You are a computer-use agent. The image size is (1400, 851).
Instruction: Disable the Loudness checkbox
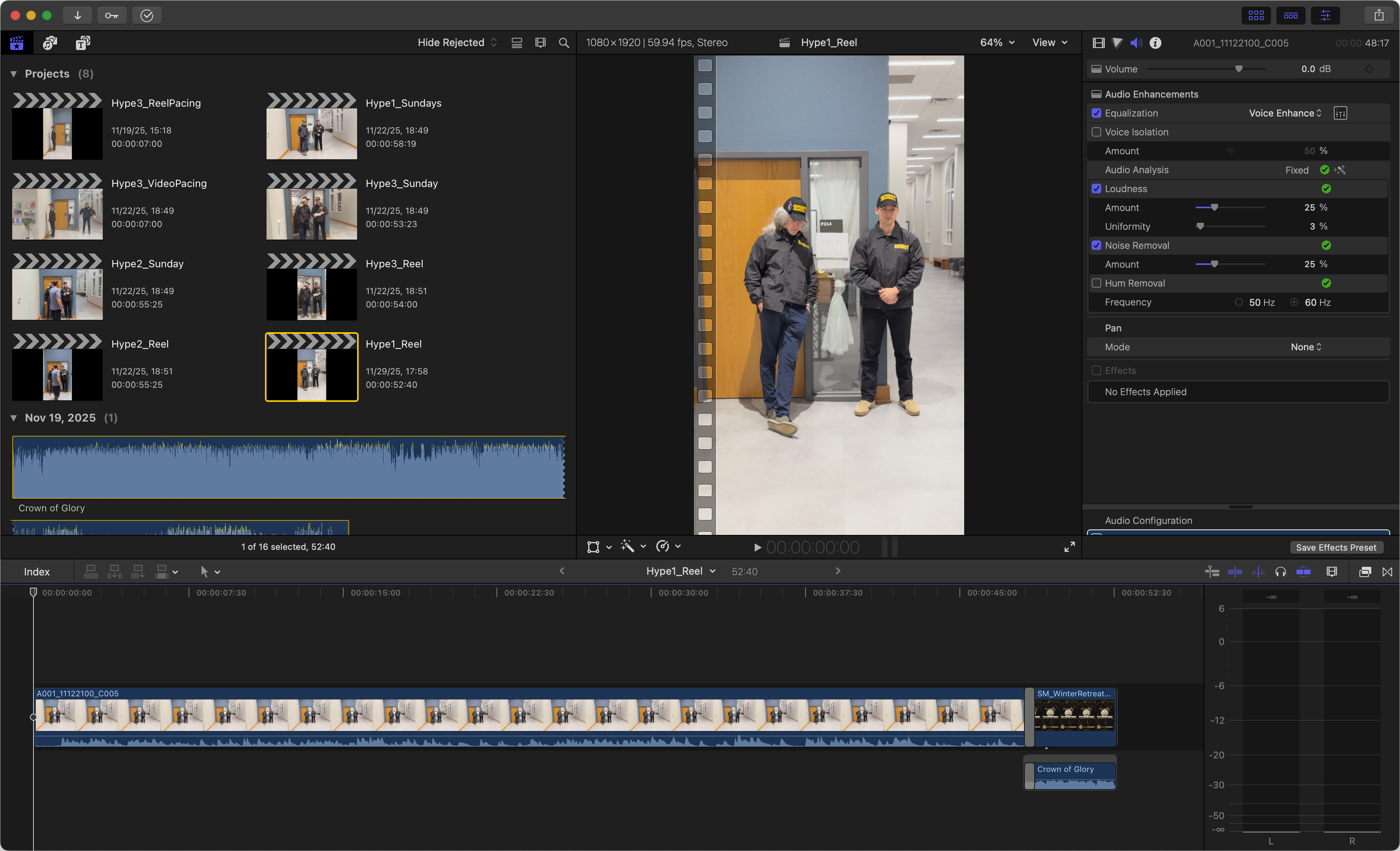(x=1096, y=189)
